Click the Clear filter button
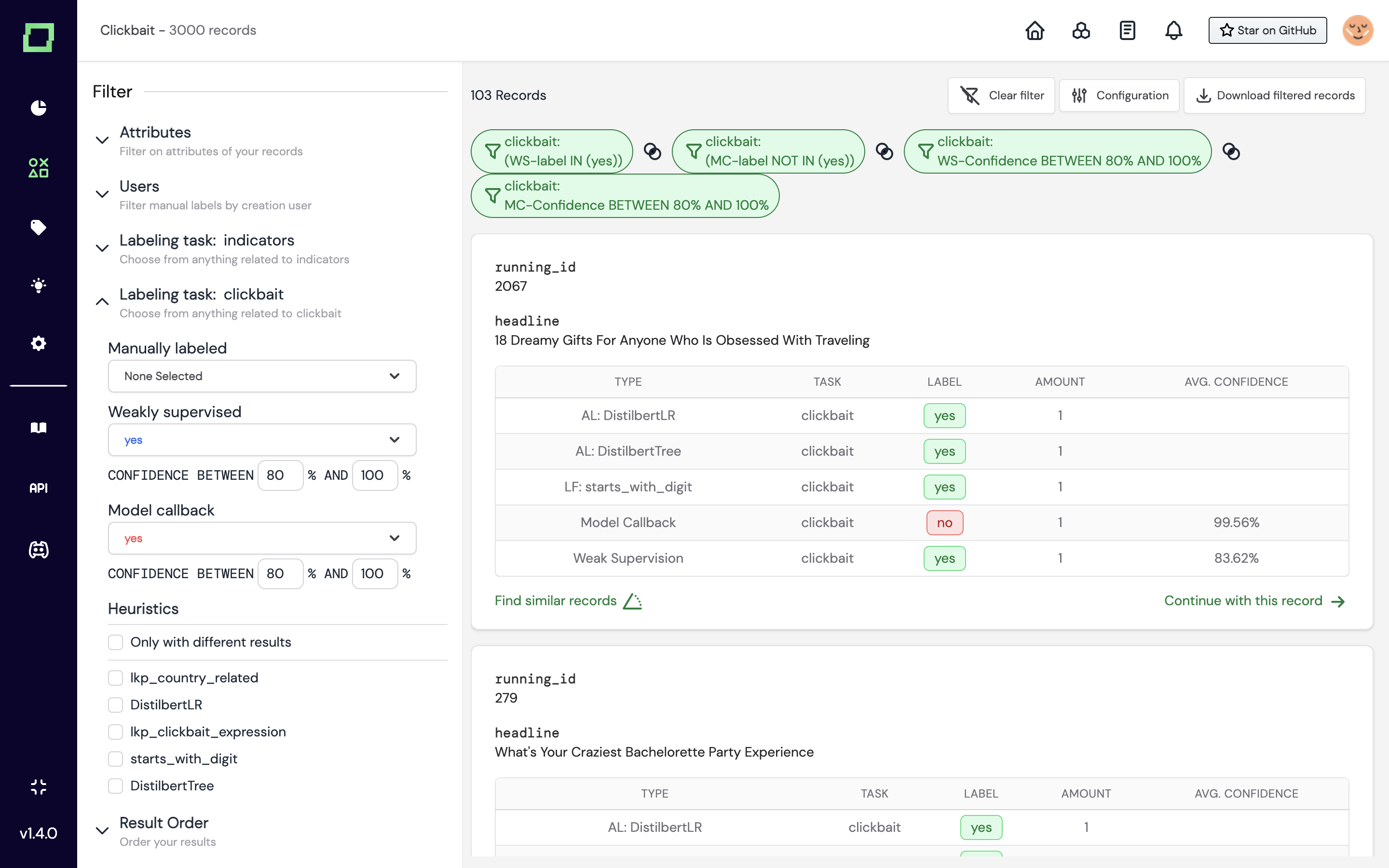The image size is (1389, 868). [1001, 95]
